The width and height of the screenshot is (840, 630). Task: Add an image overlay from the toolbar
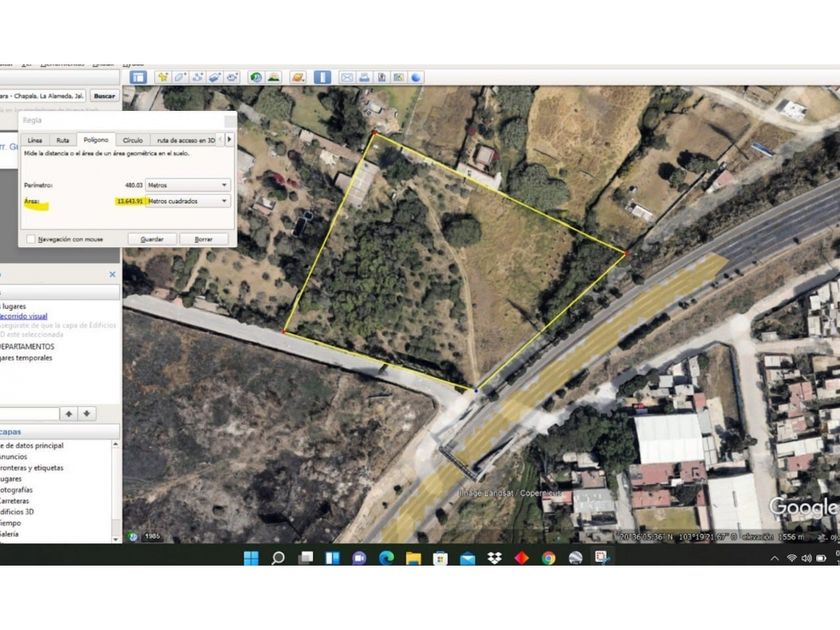(x=215, y=77)
